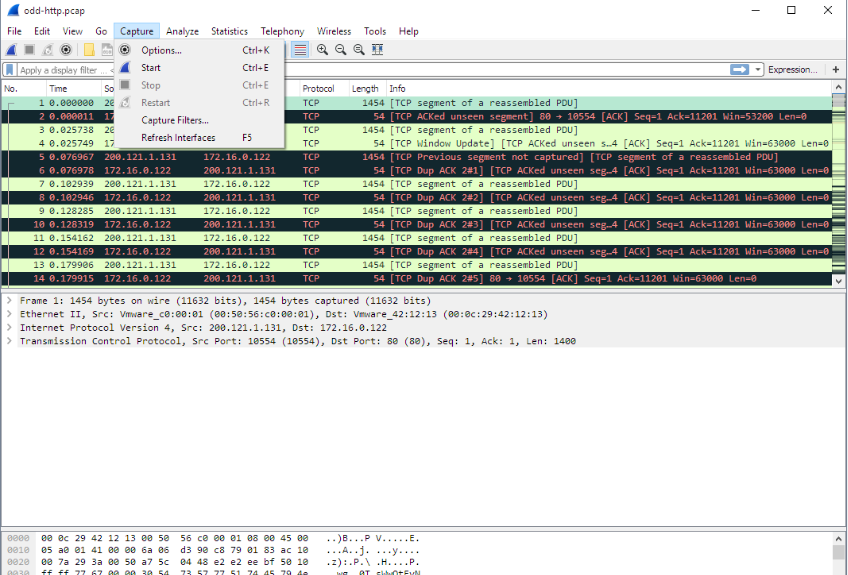This screenshot has width=848, height=575.
Task: Open the Tools menu
Action: (375, 31)
